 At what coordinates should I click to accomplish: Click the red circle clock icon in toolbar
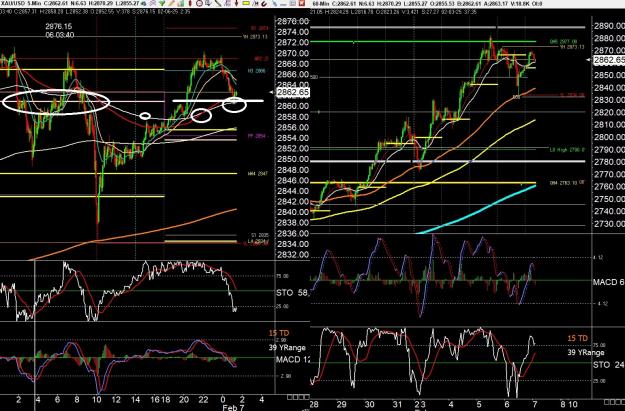coord(199,3)
